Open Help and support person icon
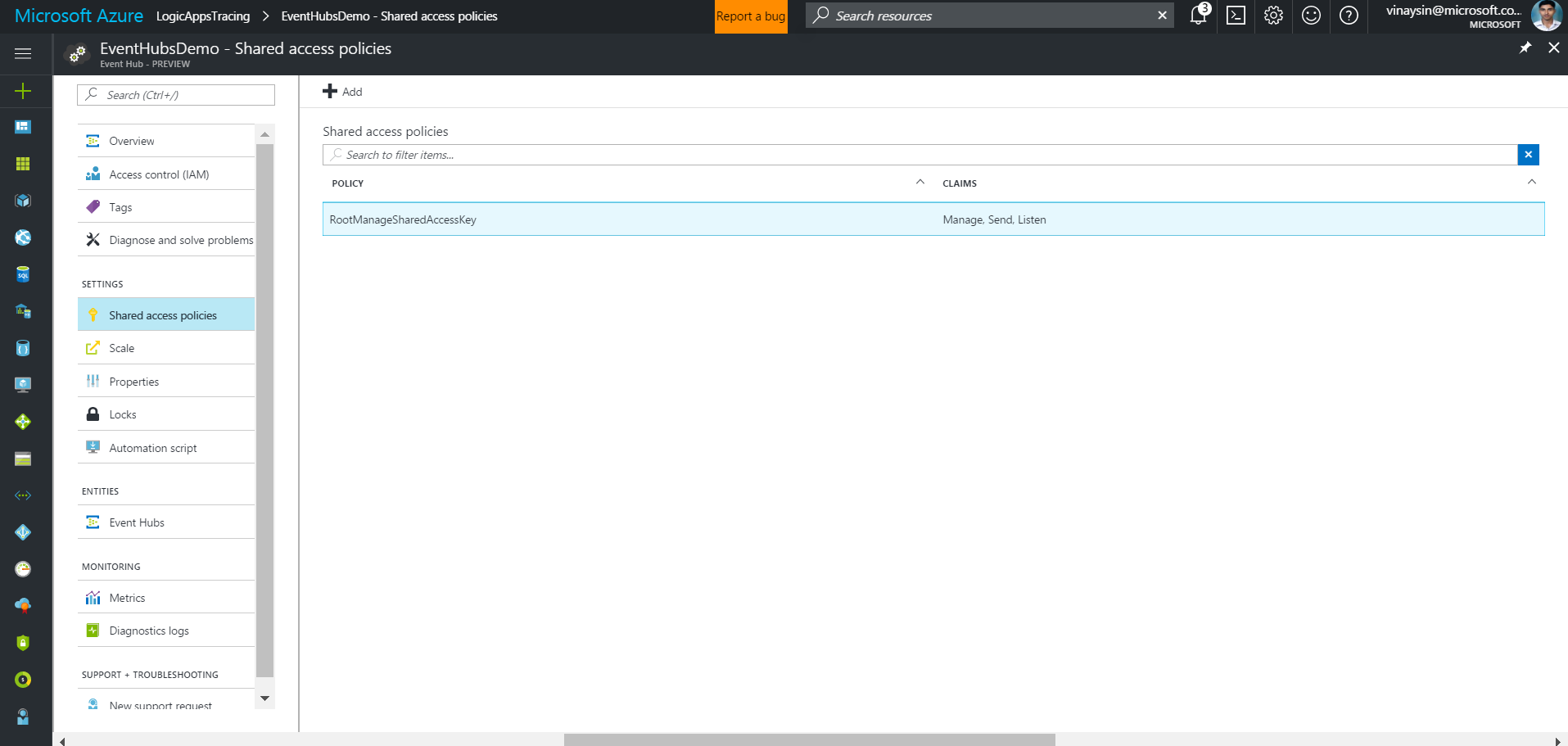Screen dimensions: 1568x746 pos(23,717)
